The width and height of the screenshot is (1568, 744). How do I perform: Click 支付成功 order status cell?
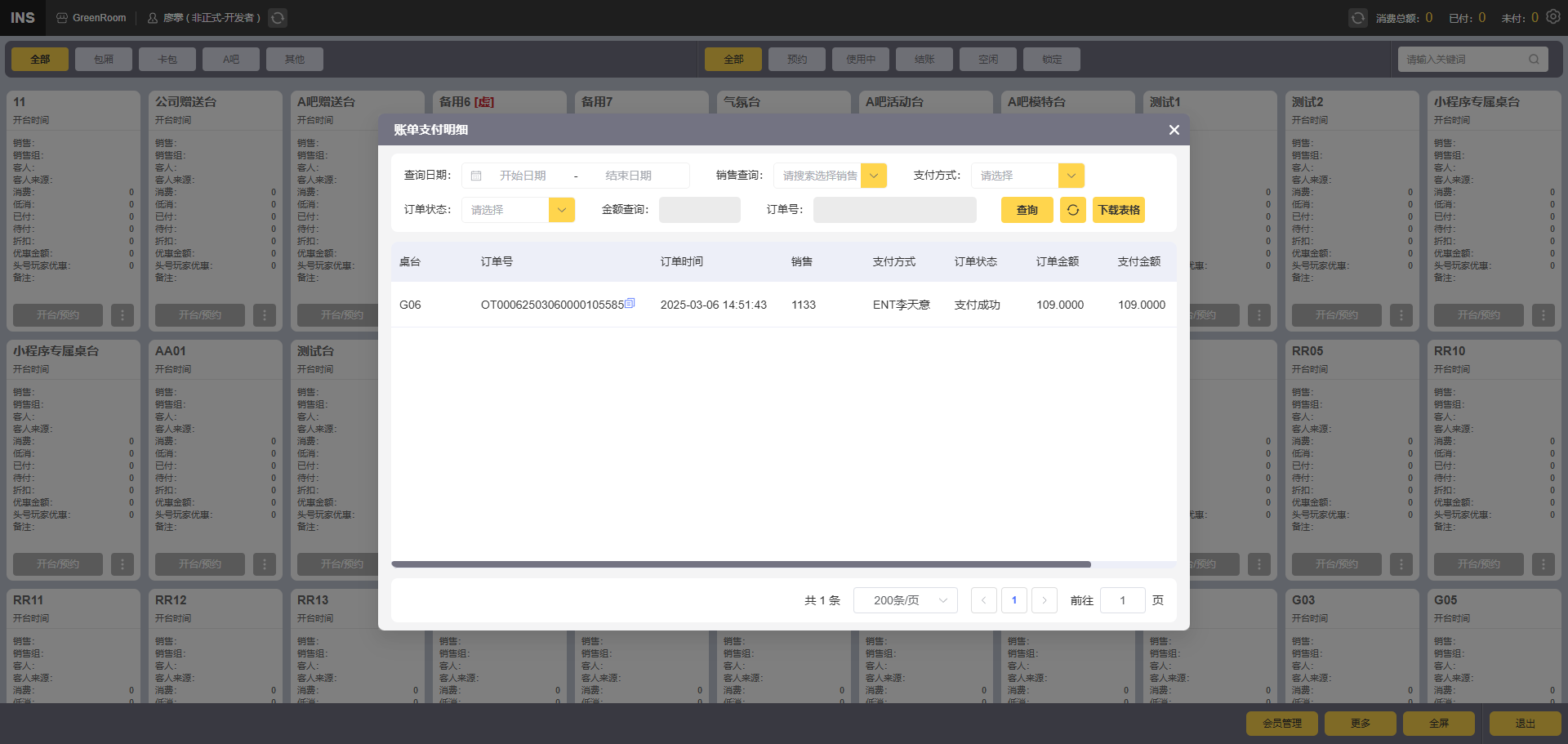pos(978,305)
